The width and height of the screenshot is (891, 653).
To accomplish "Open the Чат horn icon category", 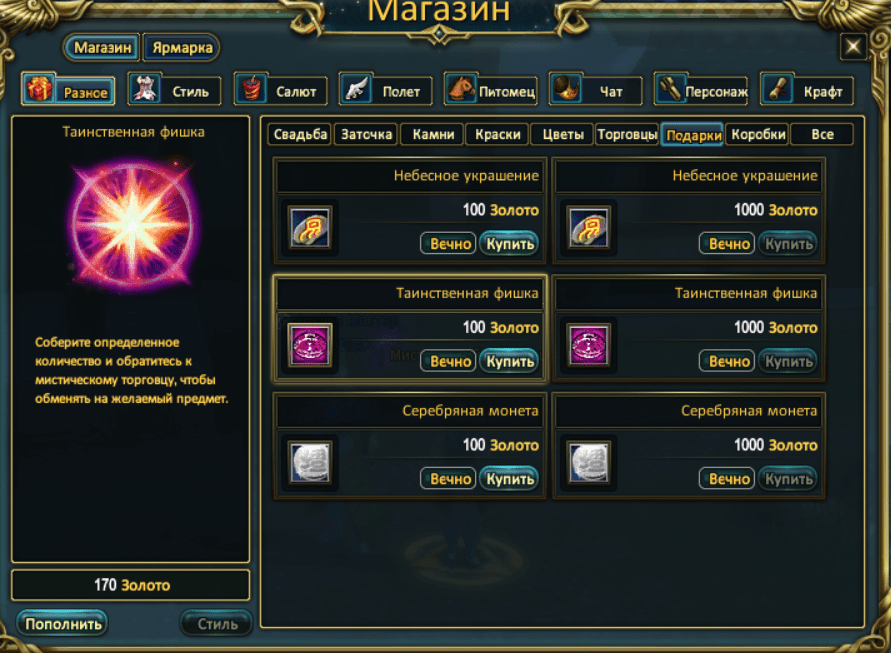I will (566, 89).
